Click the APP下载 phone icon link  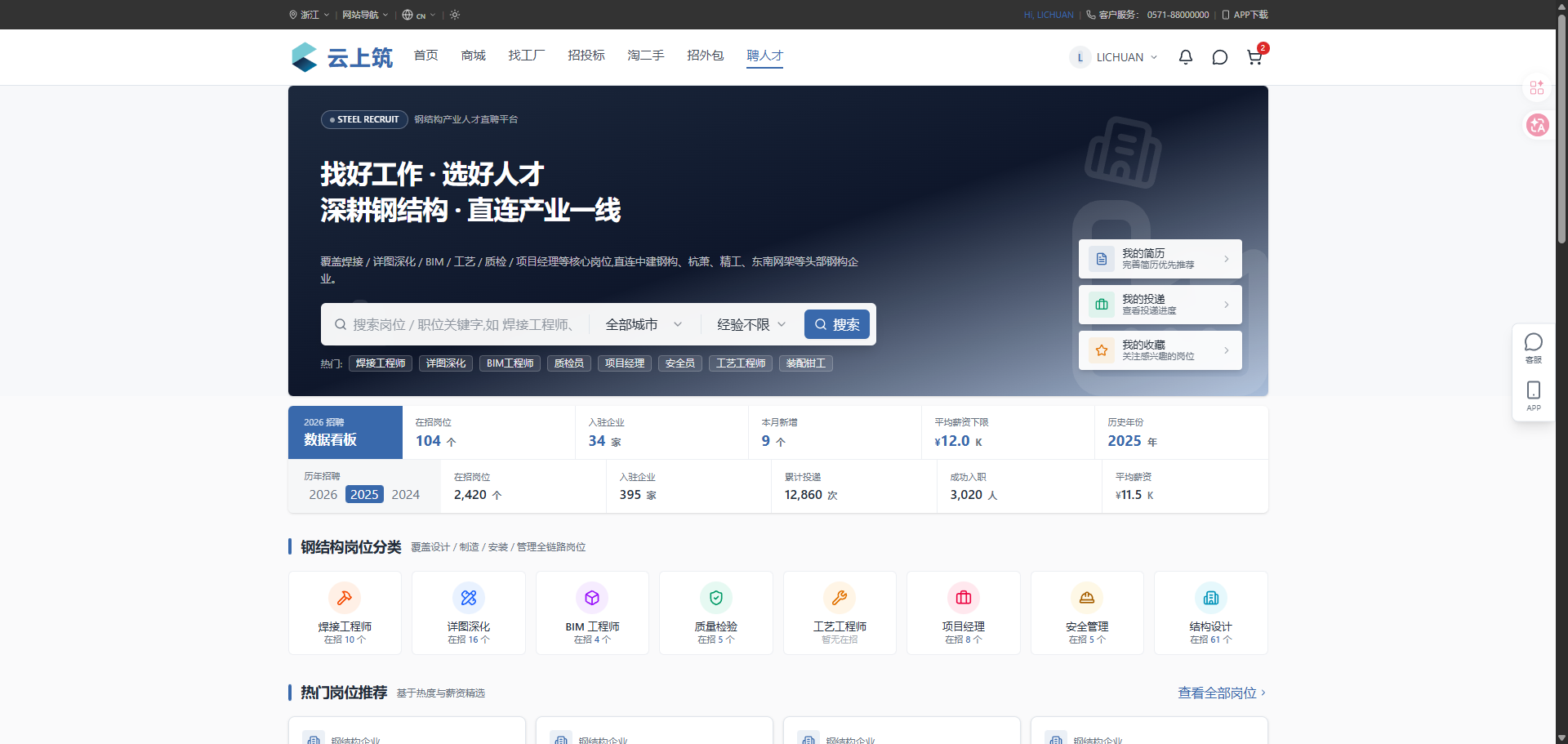pyautogui.click(x=1245, y=15)
